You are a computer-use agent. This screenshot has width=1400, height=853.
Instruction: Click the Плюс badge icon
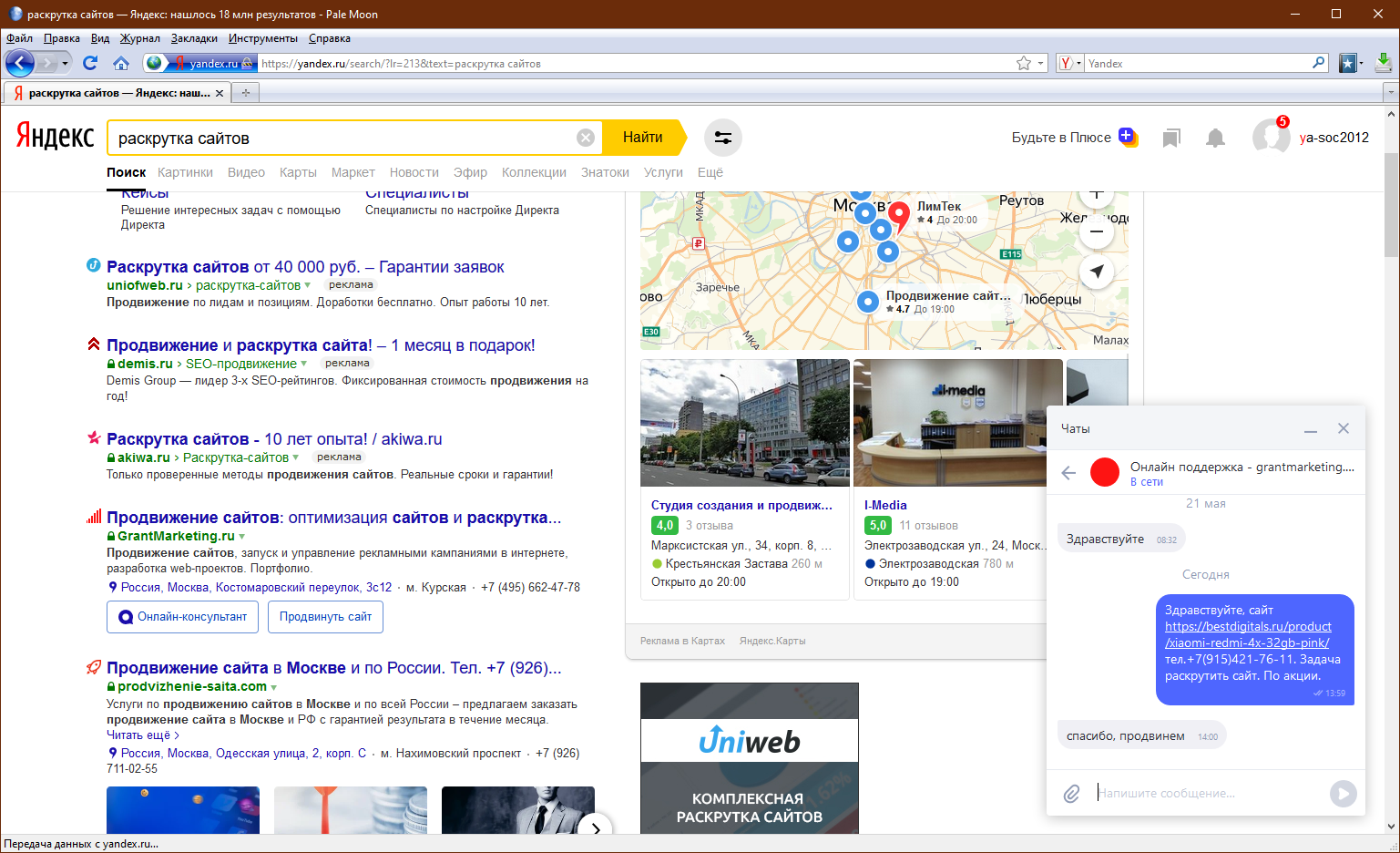tap(1128, 137)
